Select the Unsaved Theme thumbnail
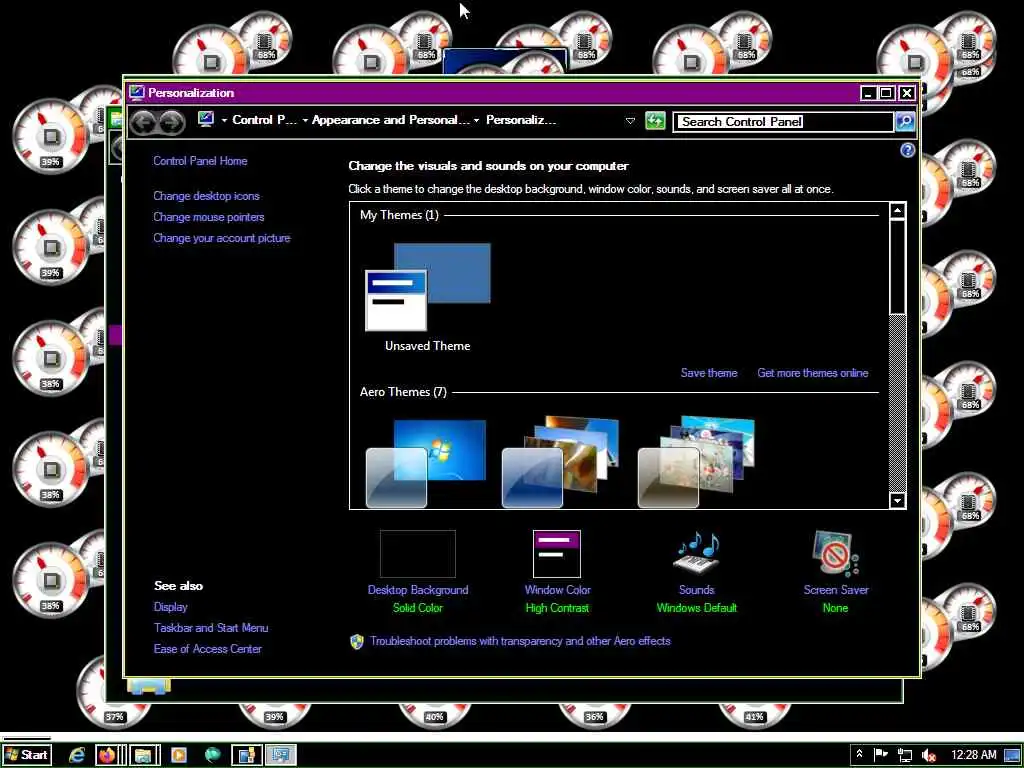The image size is (1024, 768). pyautogui.click(x=428, y=287)
